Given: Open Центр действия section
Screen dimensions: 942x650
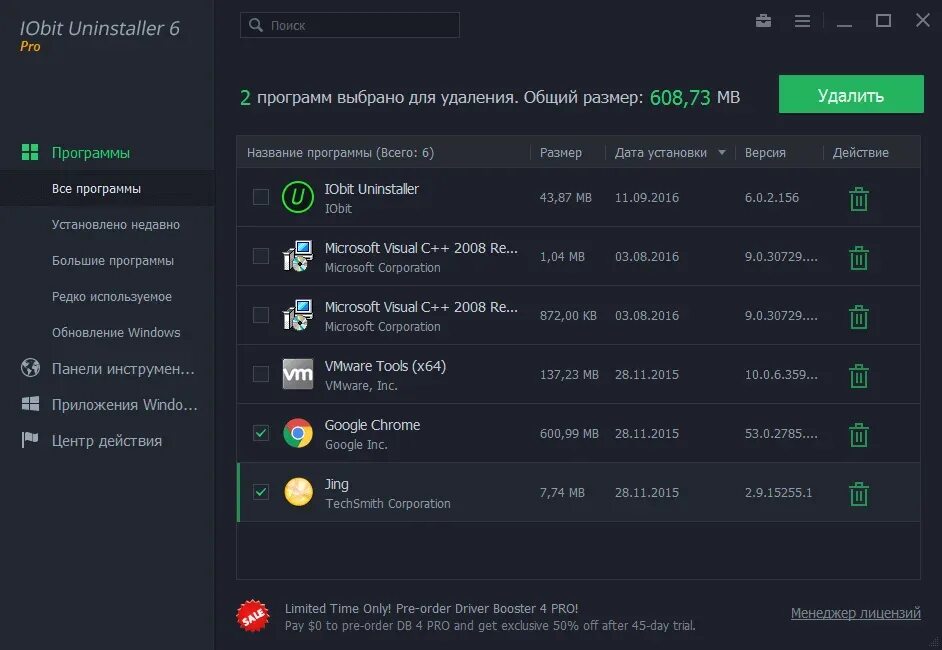Looking at the screenshot, I should (107, 441).
